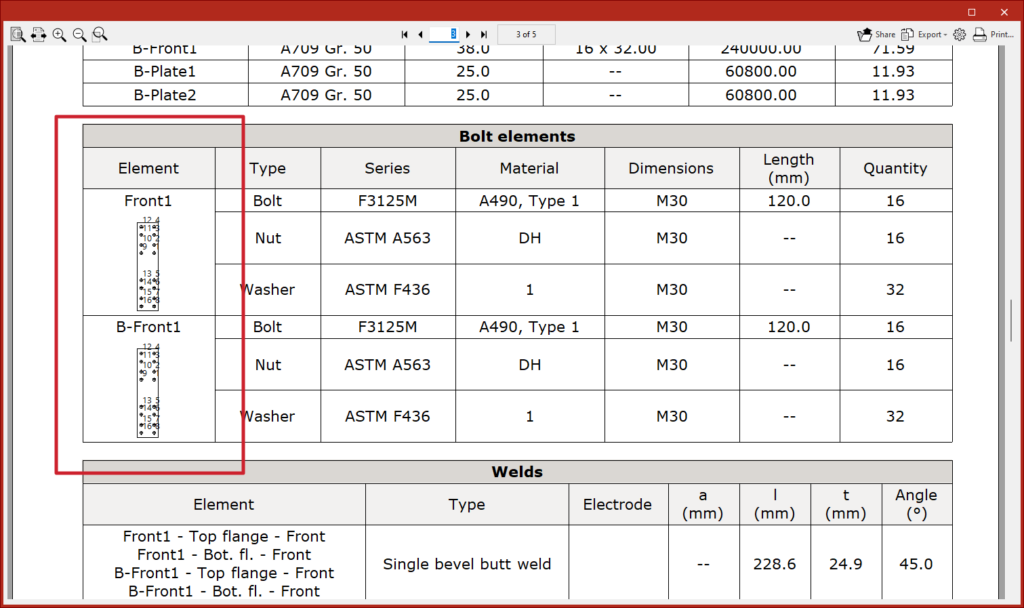1024x608 pixels.
Task: Click the 'A709 Gr. 50' cell in the B-Plate2 row
Action: [326, 95]
